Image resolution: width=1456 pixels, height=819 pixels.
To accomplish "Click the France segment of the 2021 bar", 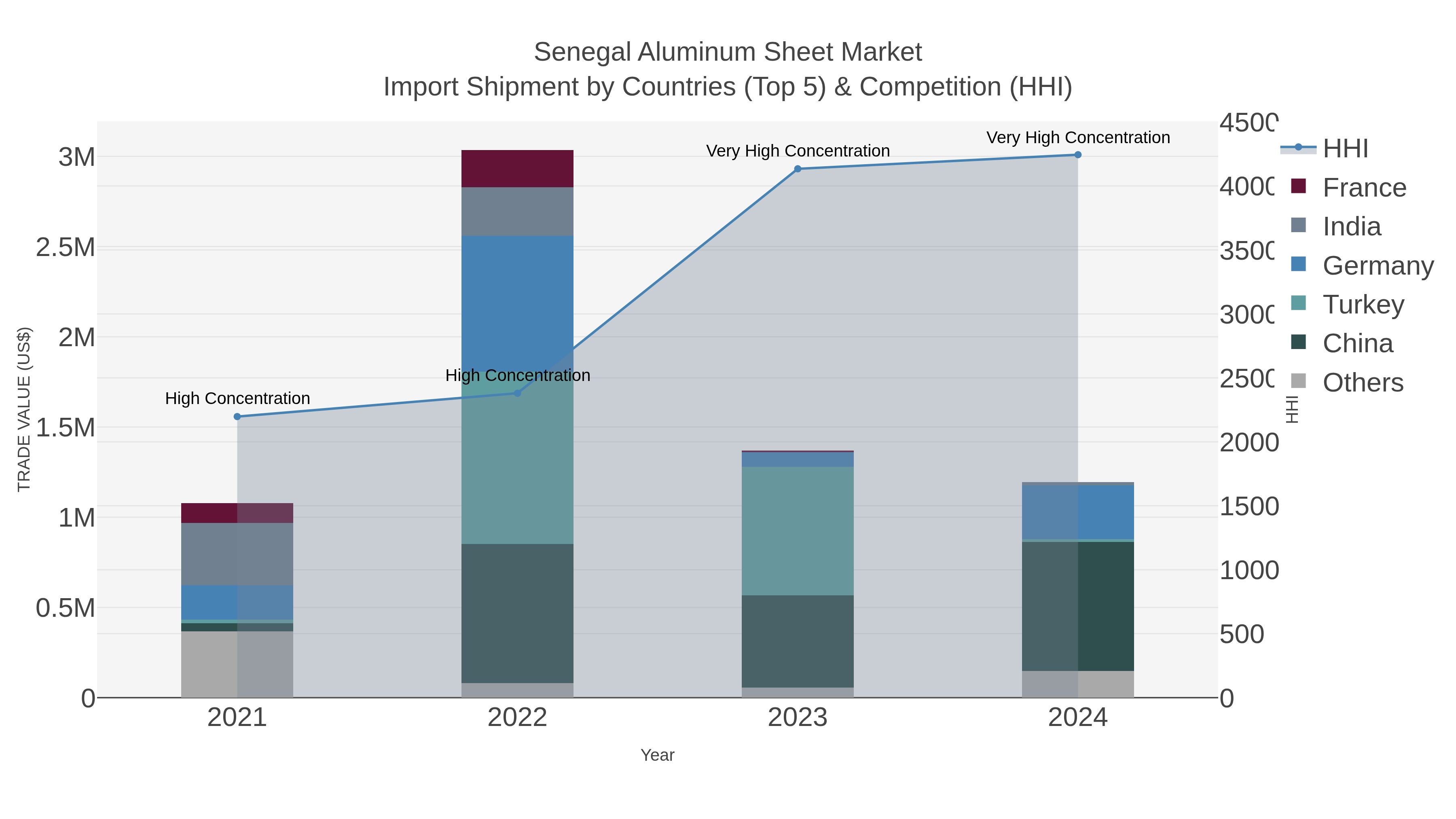I will 237,513.
